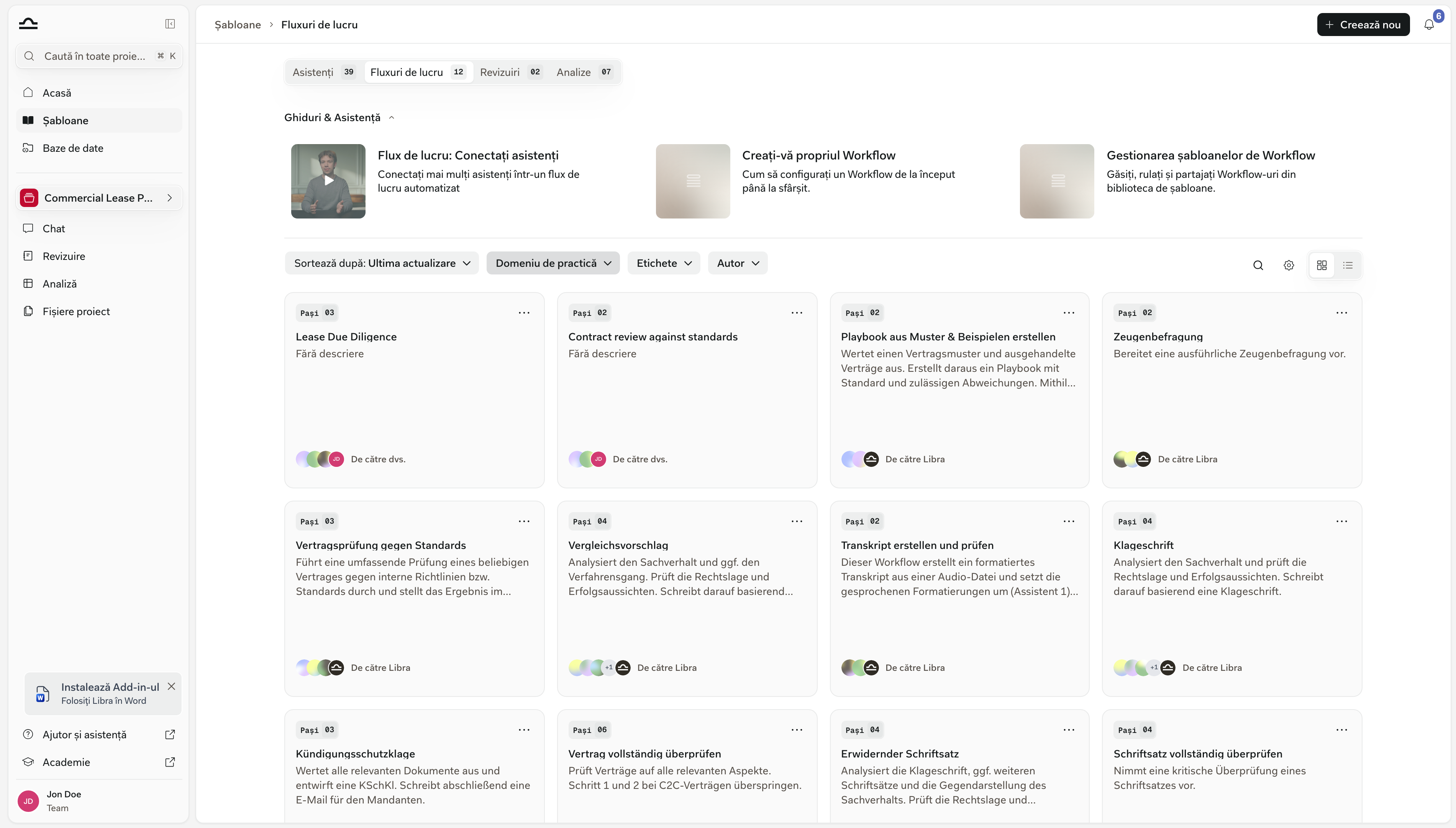Switch to list view
Image resolution: width=1456 pixels, height=828 pixels.
(x=1348, y=266)
